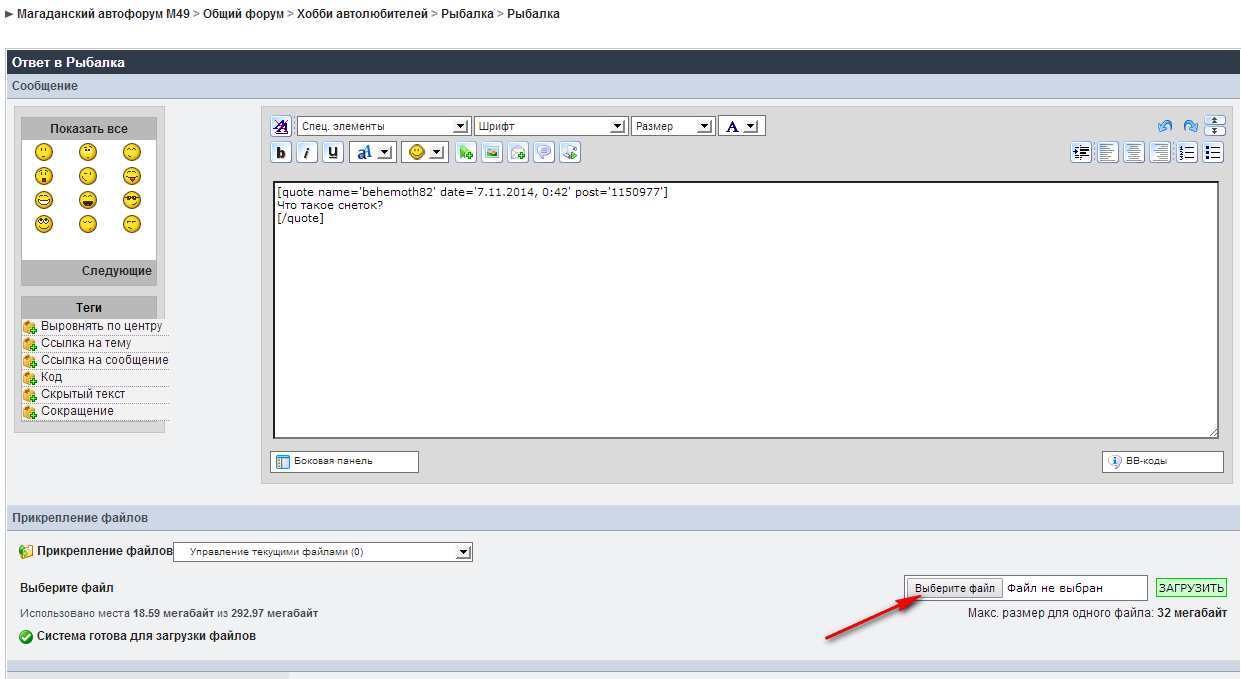This screenshot has width=1241, height=679.
Task: Select the Скрытый текст tag
Action: [x=82, y=394]
